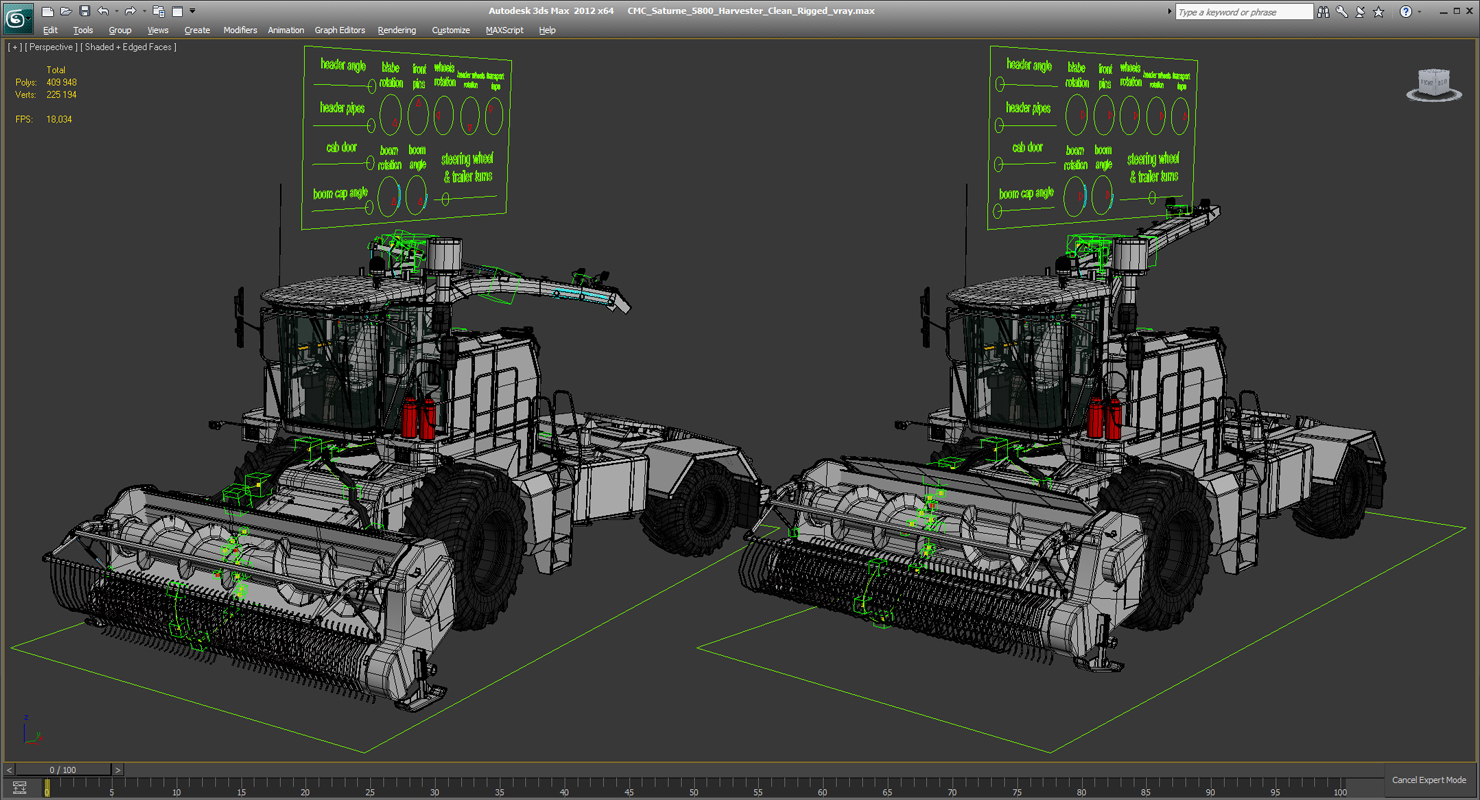The image size is (1480, 800).
Task: Click the Open Mini Curve Editor icon
Action: 19,788
